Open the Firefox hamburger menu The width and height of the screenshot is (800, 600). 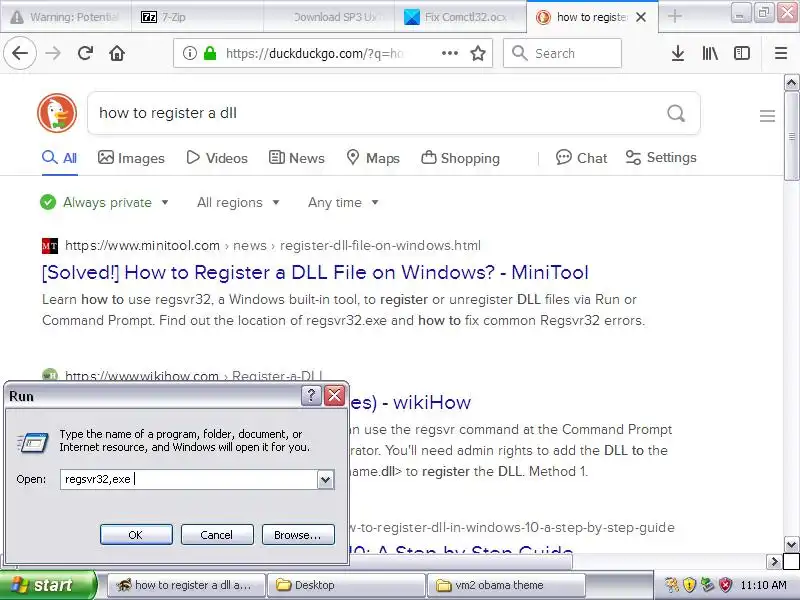point(781,53)
